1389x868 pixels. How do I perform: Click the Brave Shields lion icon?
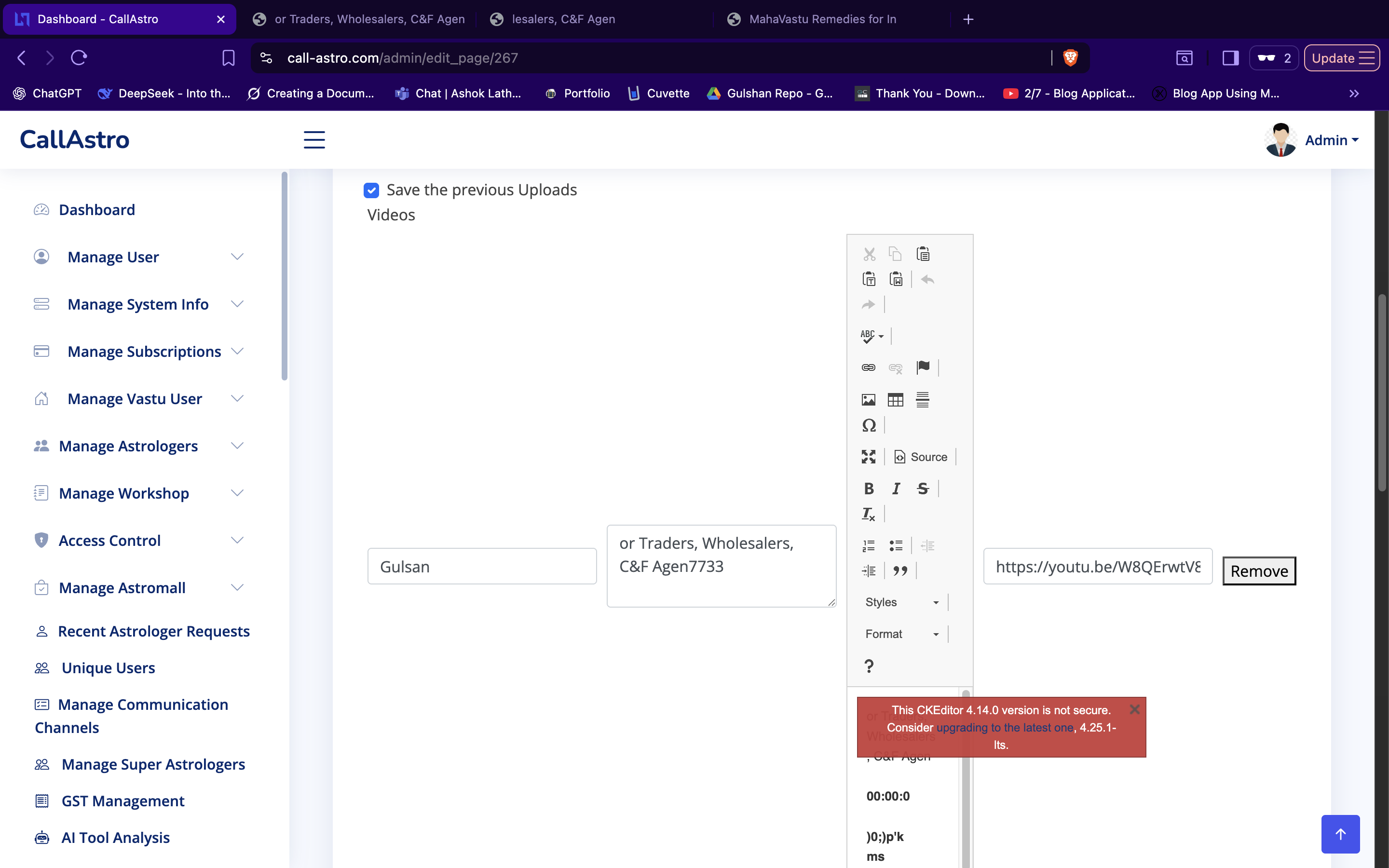(x=1071, y=58)
